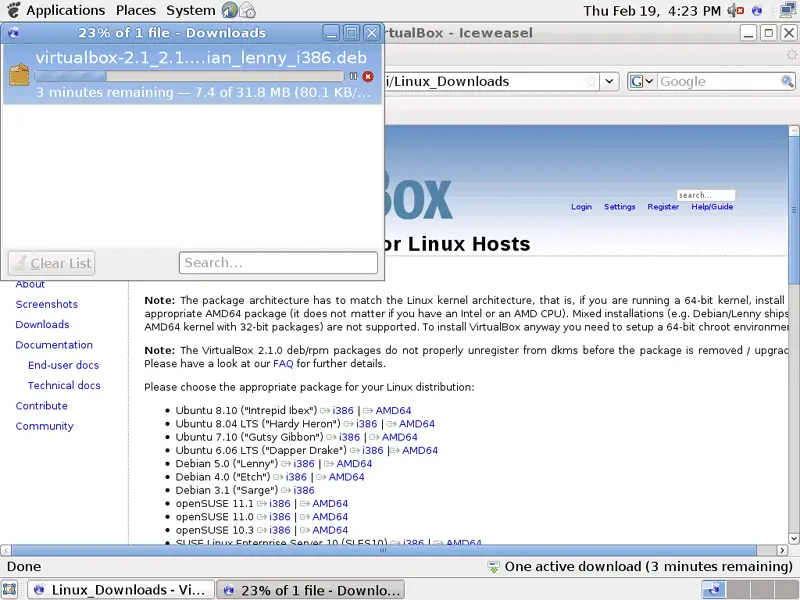Open End-user docs link

pos(63,365)
